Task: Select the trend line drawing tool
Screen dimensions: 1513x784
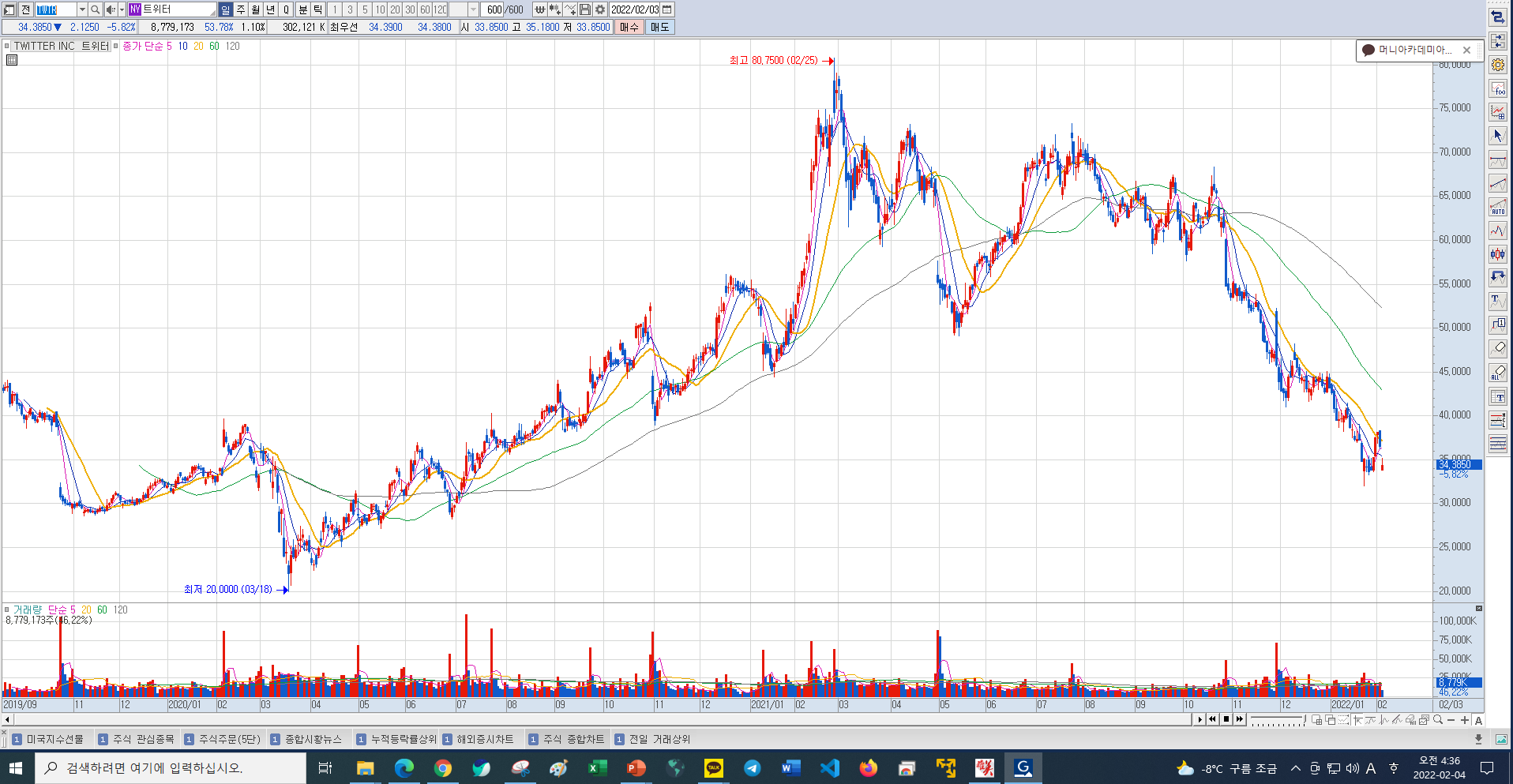Action: click(x=1497, y=183)
